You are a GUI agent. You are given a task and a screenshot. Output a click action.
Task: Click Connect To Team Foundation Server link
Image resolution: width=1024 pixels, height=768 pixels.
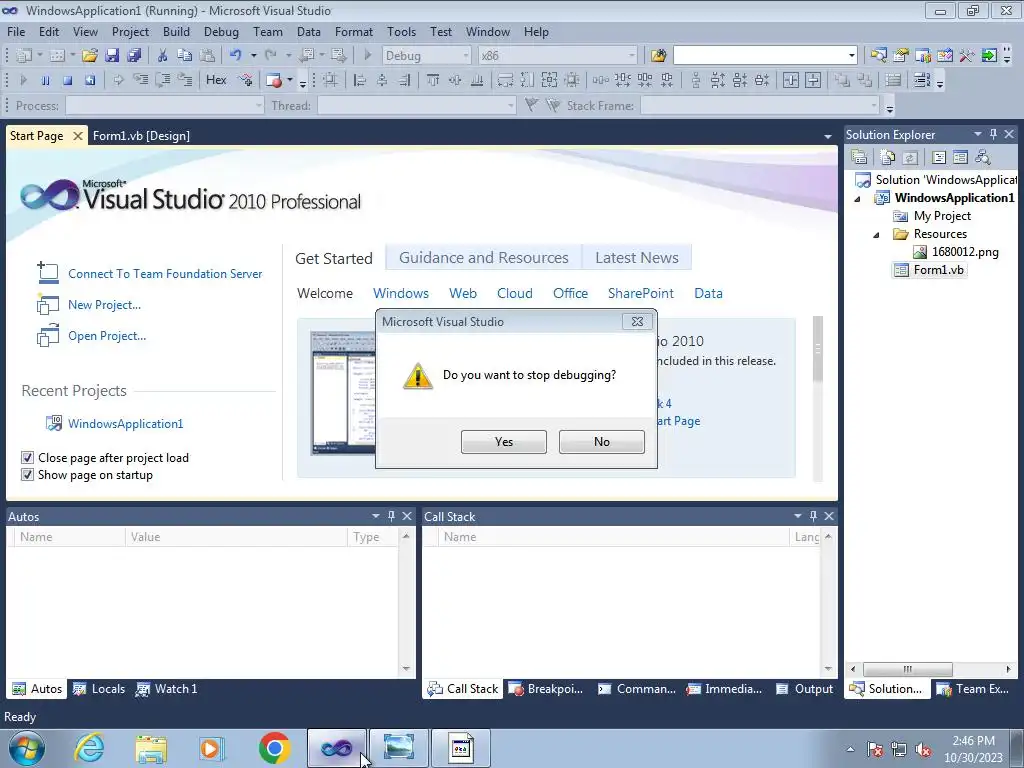(x=165, y=274)
